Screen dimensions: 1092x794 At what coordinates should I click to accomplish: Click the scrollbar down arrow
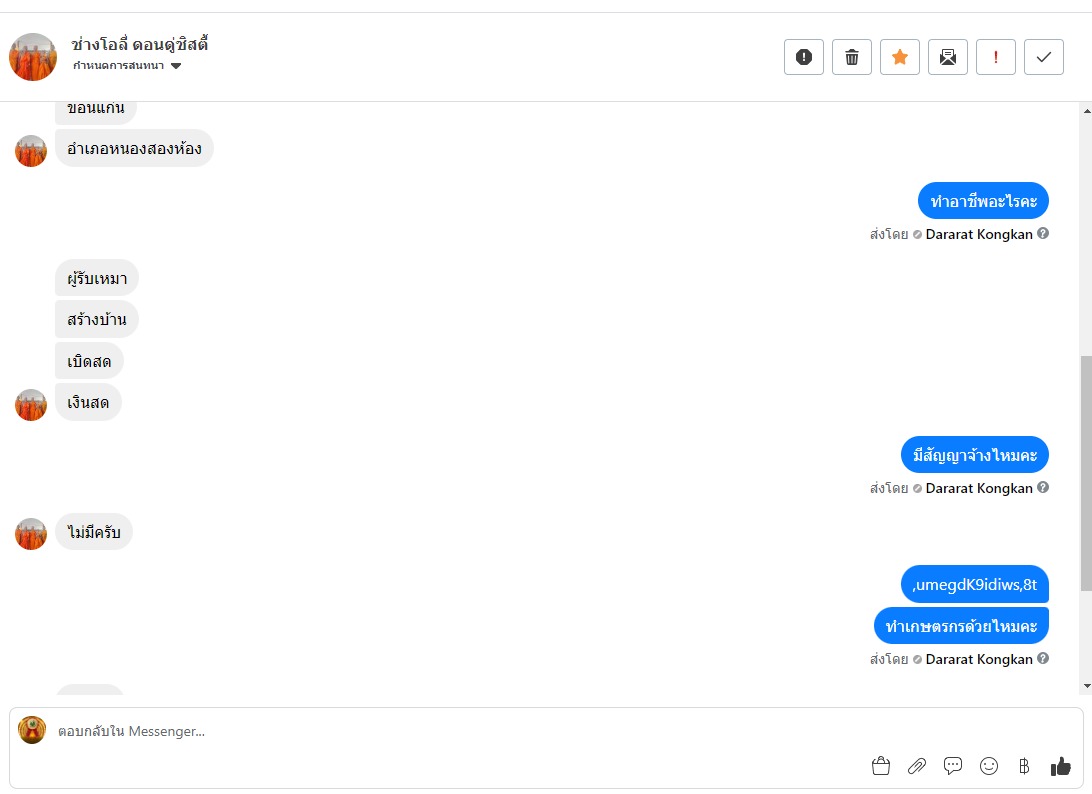pyautogui.click(x=1086, y=686)
